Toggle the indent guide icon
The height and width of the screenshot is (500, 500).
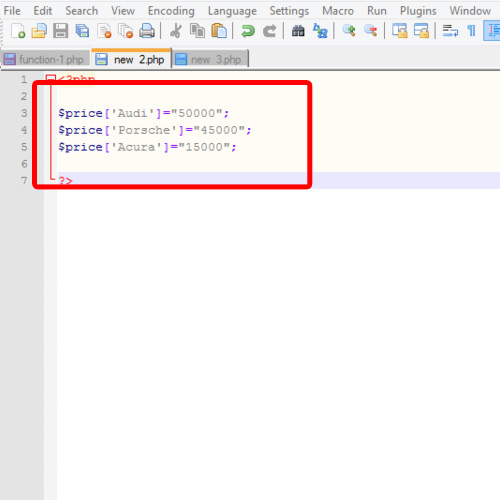coord(492,31)
